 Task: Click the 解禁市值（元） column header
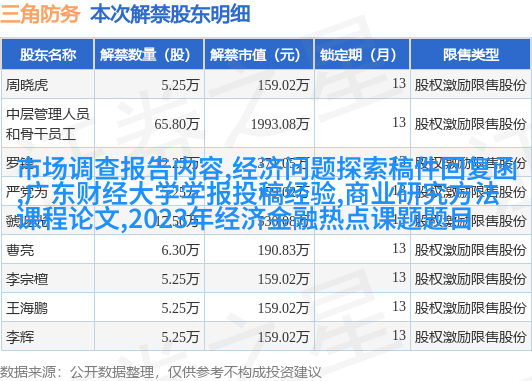pyautogui.click(x=259, y=55)
